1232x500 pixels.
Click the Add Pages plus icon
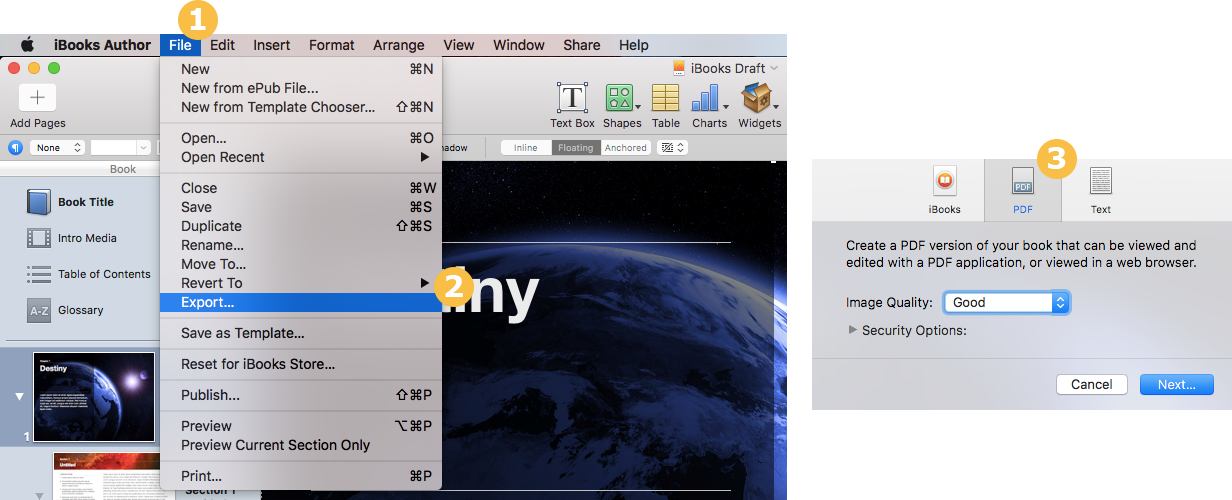[37, 98]
